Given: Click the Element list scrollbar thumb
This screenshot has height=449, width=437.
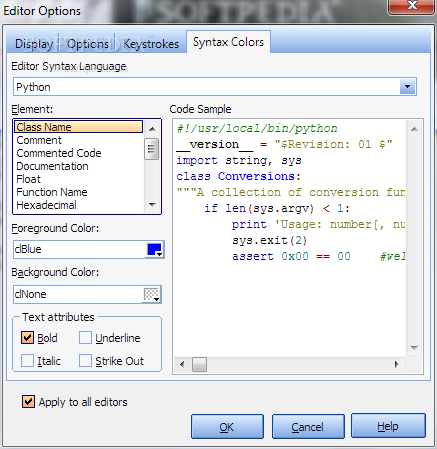Looking at the screenshot, I should point(152,149).
